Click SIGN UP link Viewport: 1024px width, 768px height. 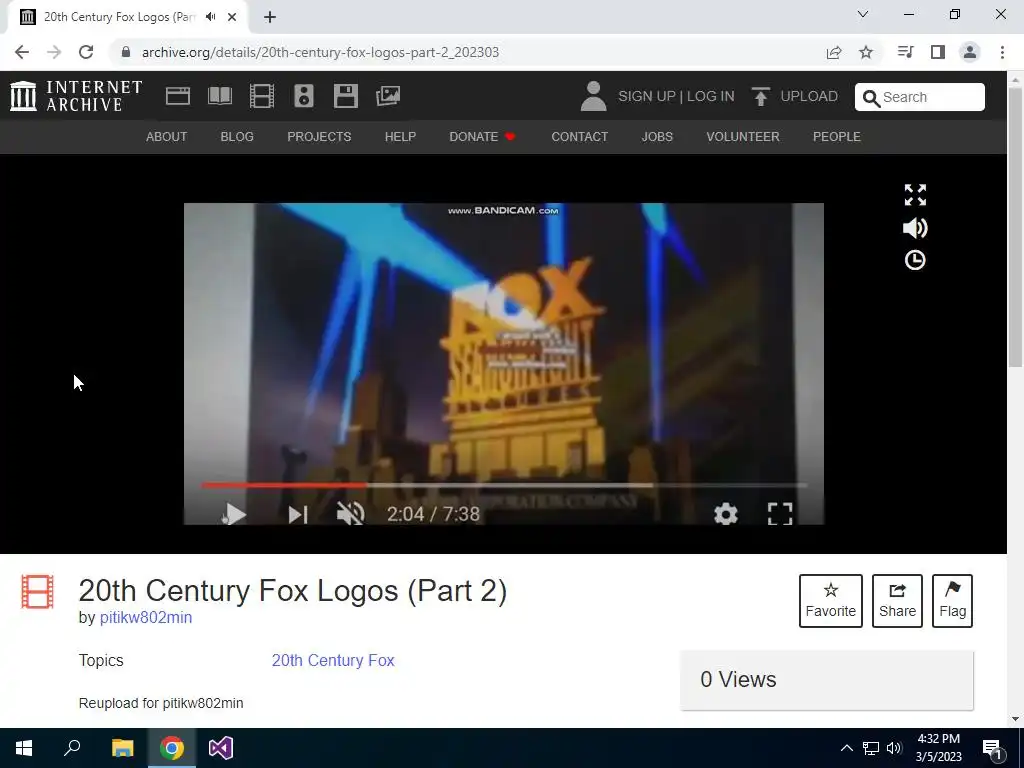(647, 96)
